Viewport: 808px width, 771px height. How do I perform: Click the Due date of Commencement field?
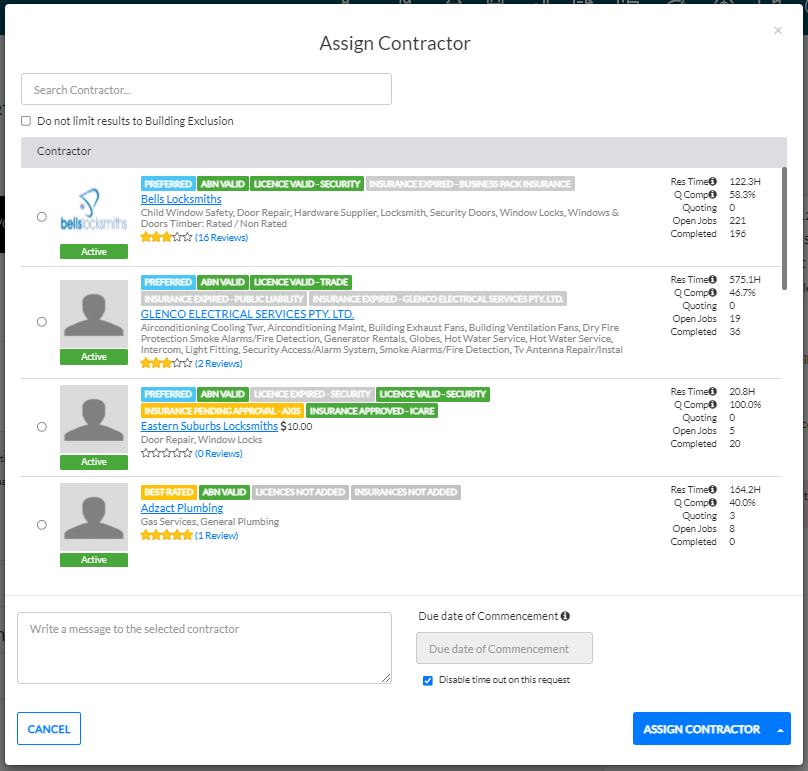pos(504,648)
